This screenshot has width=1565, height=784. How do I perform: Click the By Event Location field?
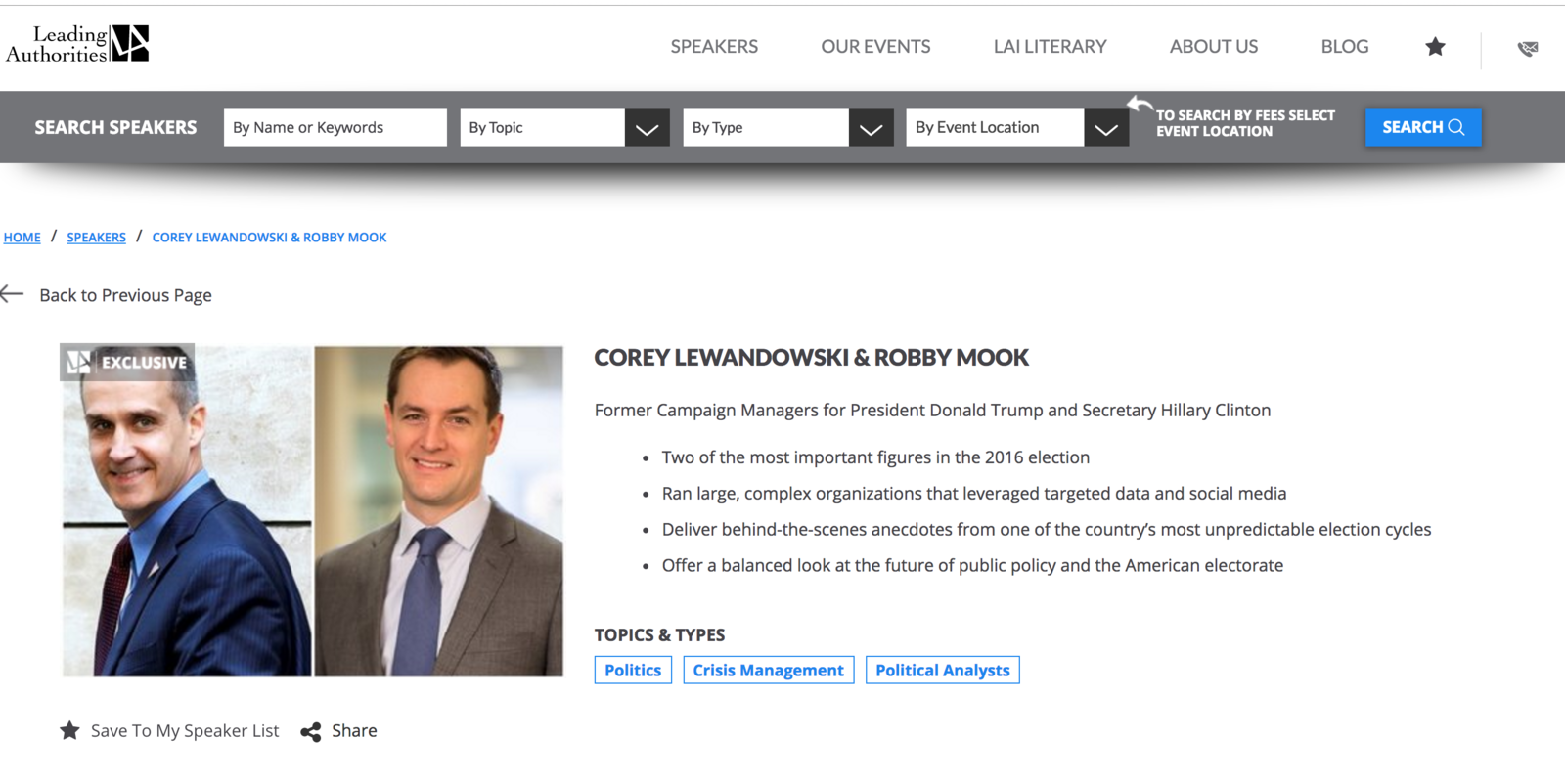click(995, 127)
